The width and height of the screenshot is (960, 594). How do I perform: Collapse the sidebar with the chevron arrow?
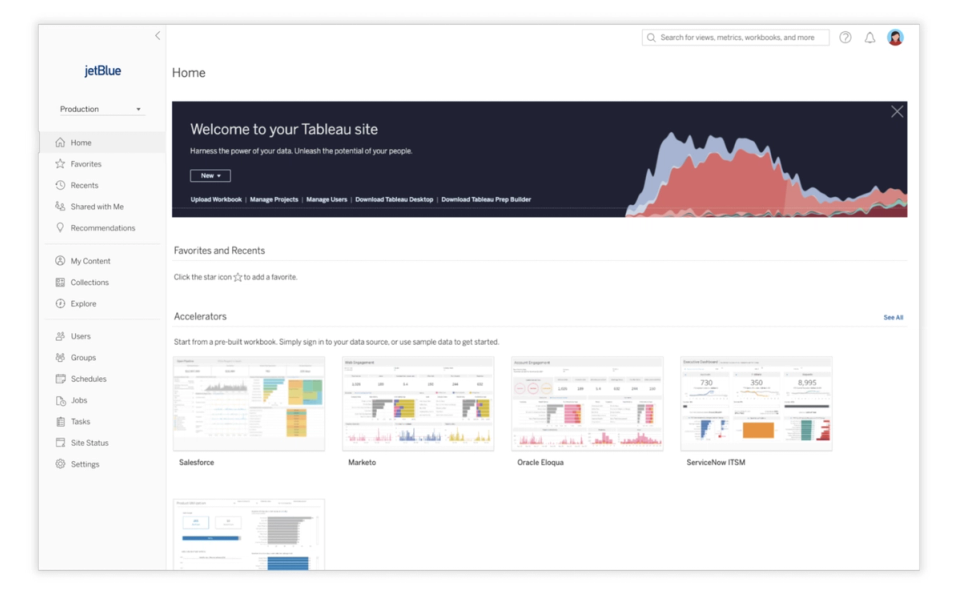click(157, 36)
